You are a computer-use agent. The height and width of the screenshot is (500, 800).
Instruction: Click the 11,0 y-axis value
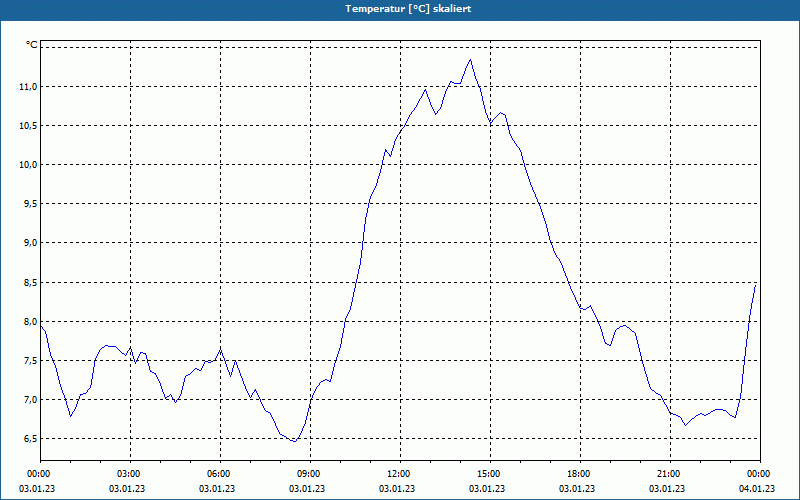(x=28, y=87)
